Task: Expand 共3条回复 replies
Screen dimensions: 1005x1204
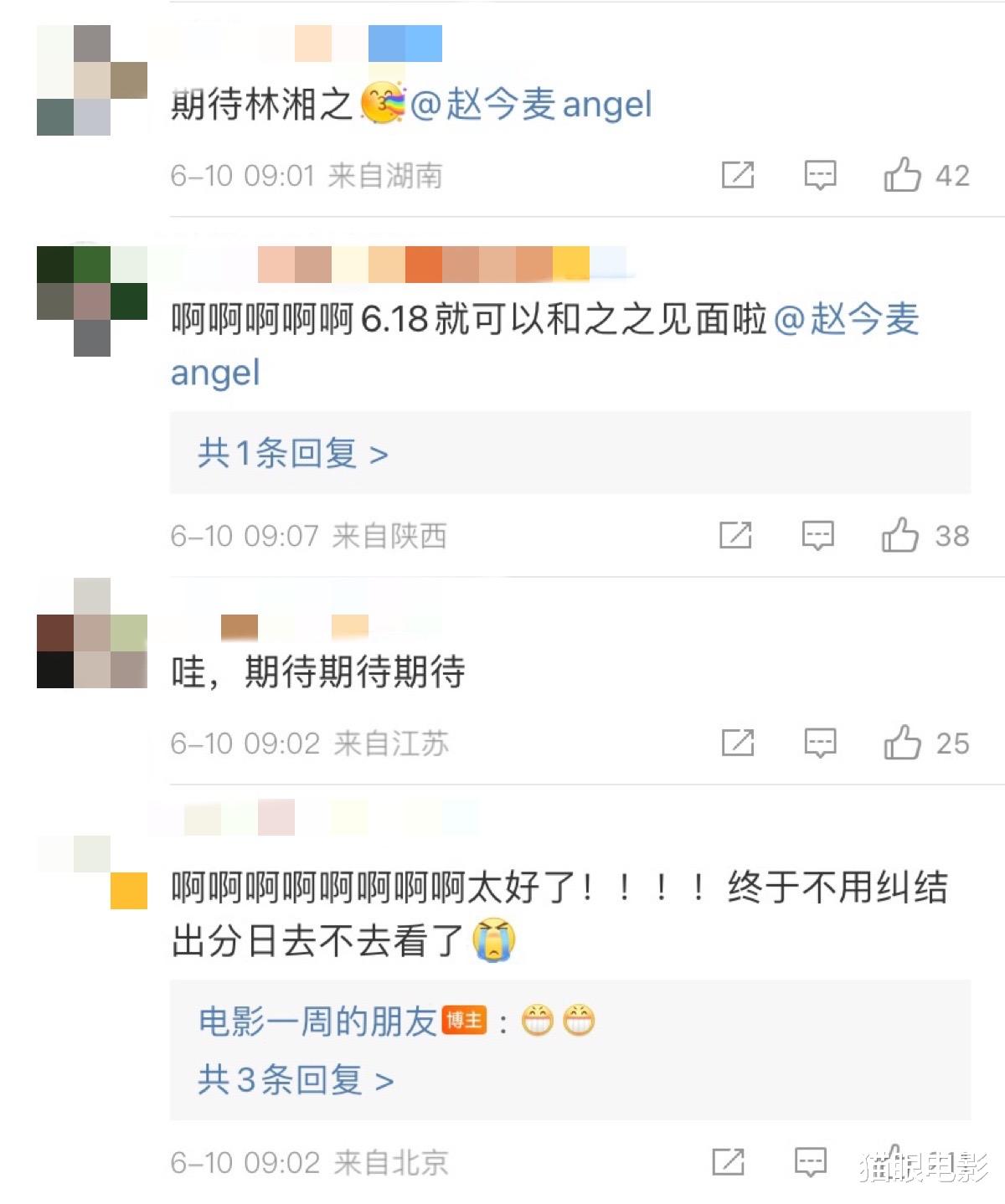Action: (296, 1079)
